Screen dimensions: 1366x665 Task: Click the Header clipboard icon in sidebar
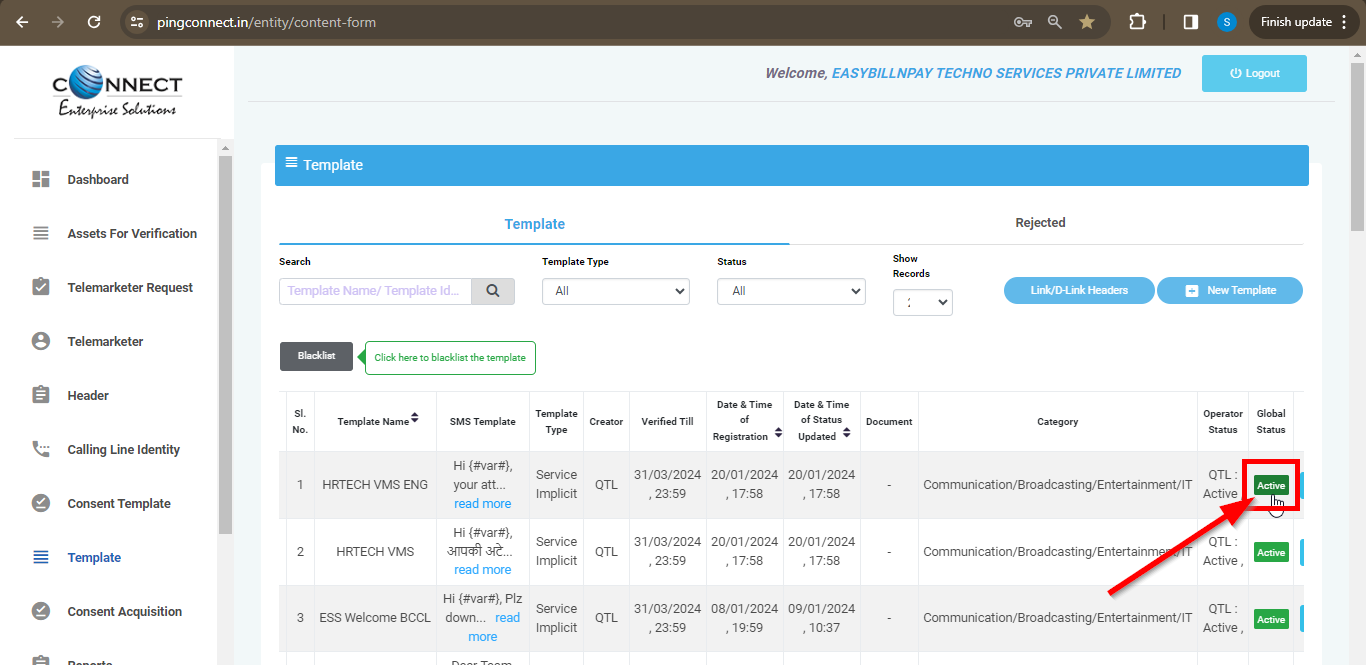click(41, 395)
